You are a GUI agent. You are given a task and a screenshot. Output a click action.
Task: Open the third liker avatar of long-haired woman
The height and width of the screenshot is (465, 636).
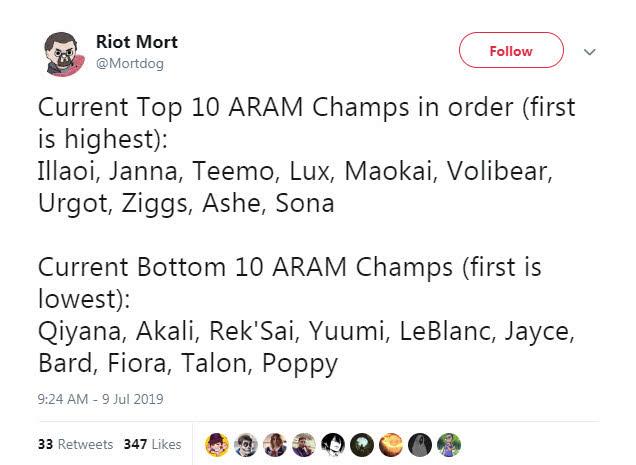275,444
